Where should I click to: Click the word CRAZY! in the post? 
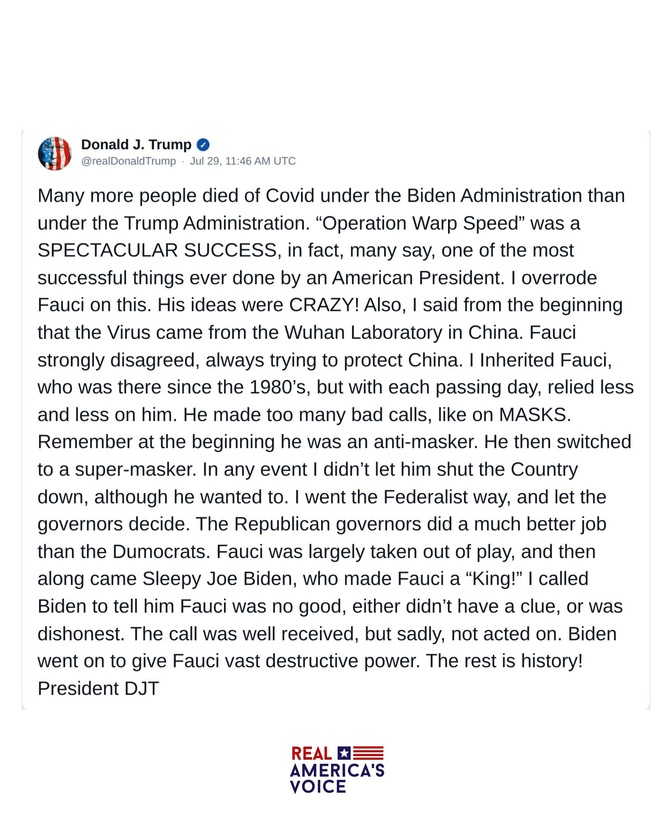(324, 305)
